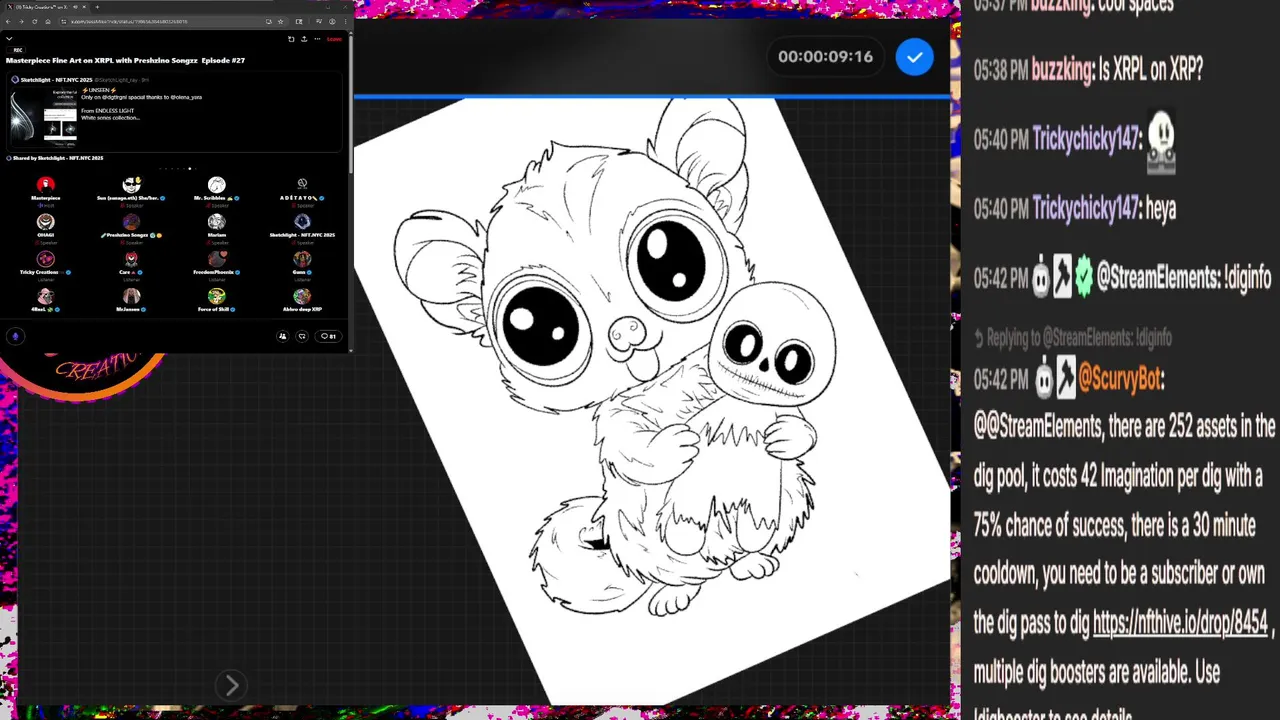The height and width of the screenshot is (720, 1280).
Task: Click the right arrow chevron on the grid panel
Action: point(231,685)
